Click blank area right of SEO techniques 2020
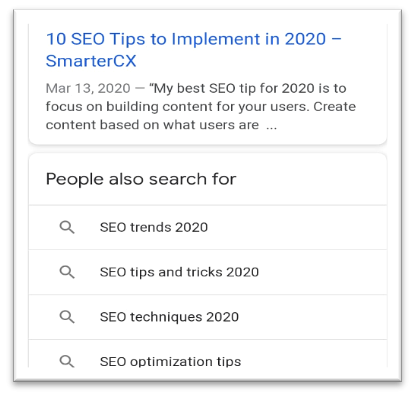414x395 pixels. click(313, 317)
